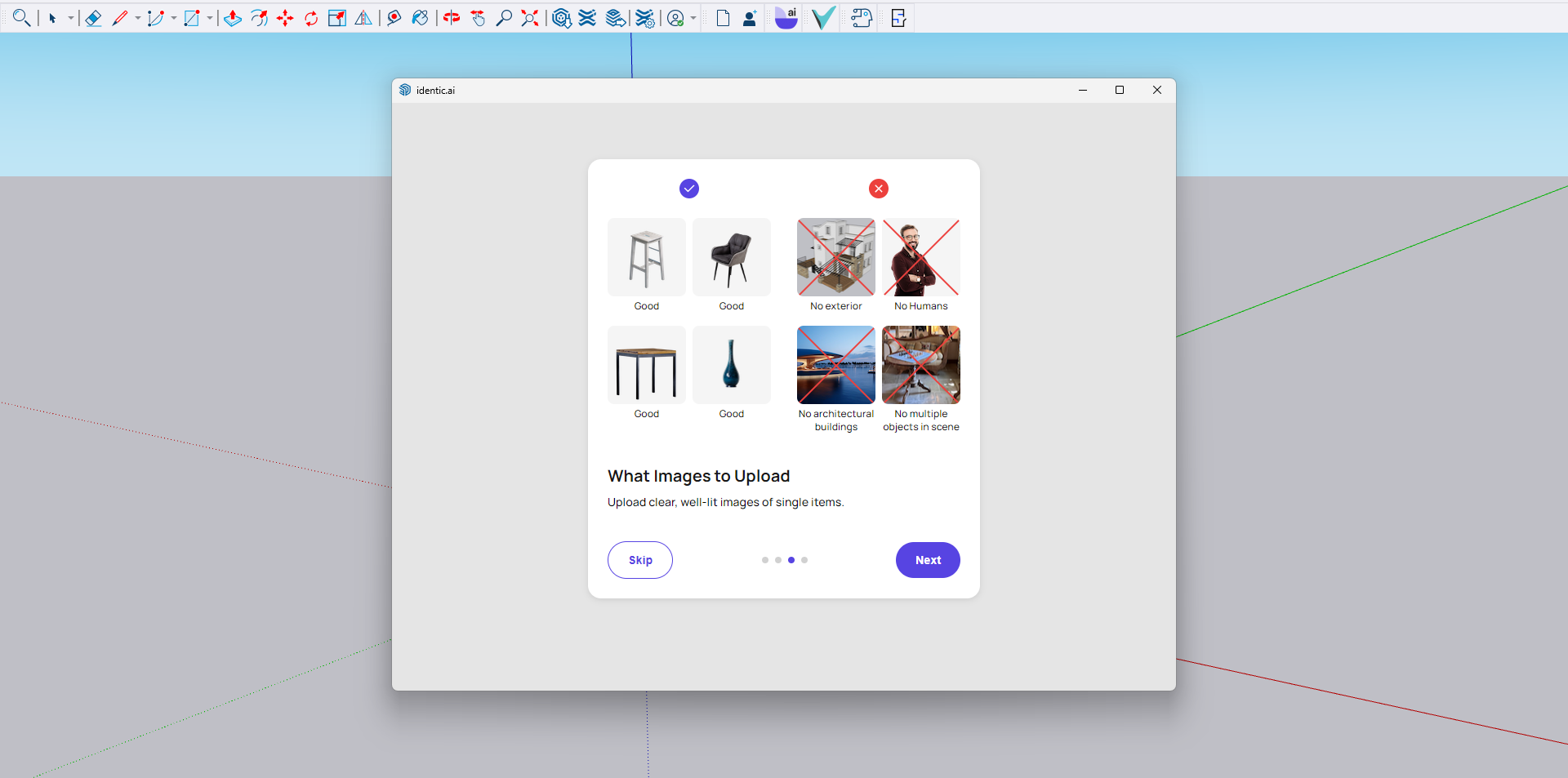
Task: Click the black chair Good example image
Action: 732,257
